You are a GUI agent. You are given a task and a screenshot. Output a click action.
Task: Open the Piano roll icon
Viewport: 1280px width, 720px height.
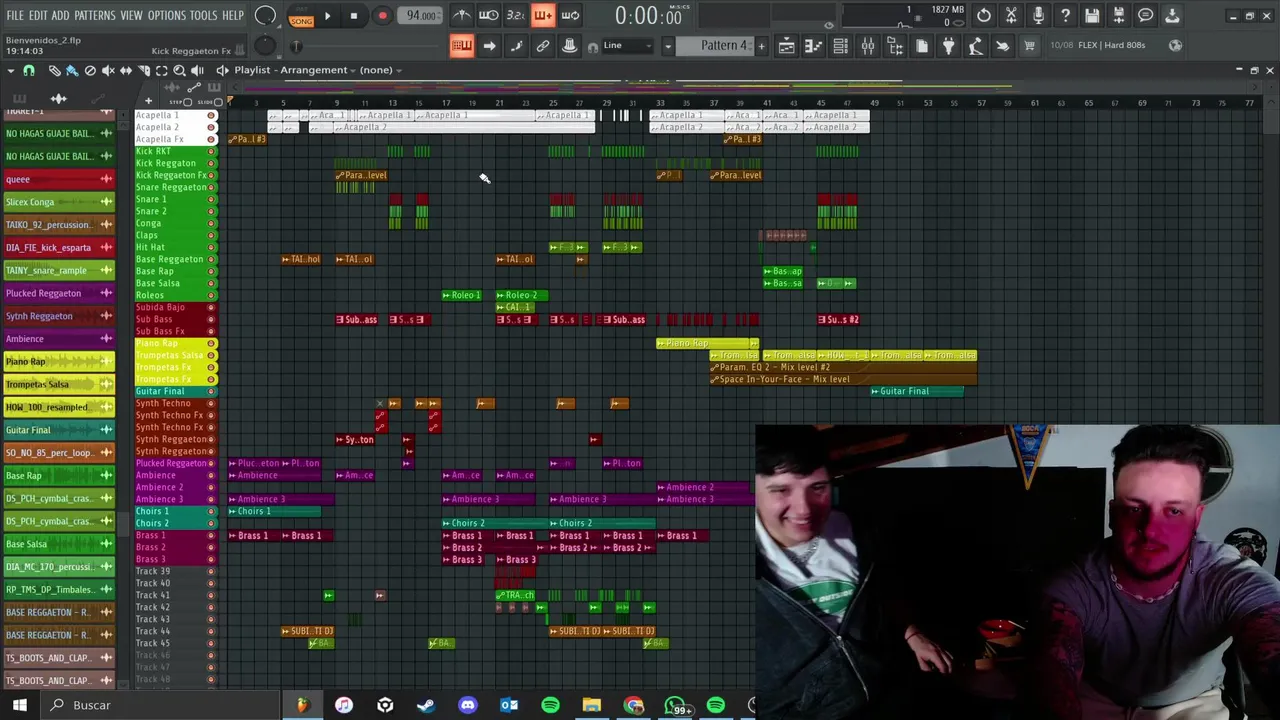pos(814,45)
